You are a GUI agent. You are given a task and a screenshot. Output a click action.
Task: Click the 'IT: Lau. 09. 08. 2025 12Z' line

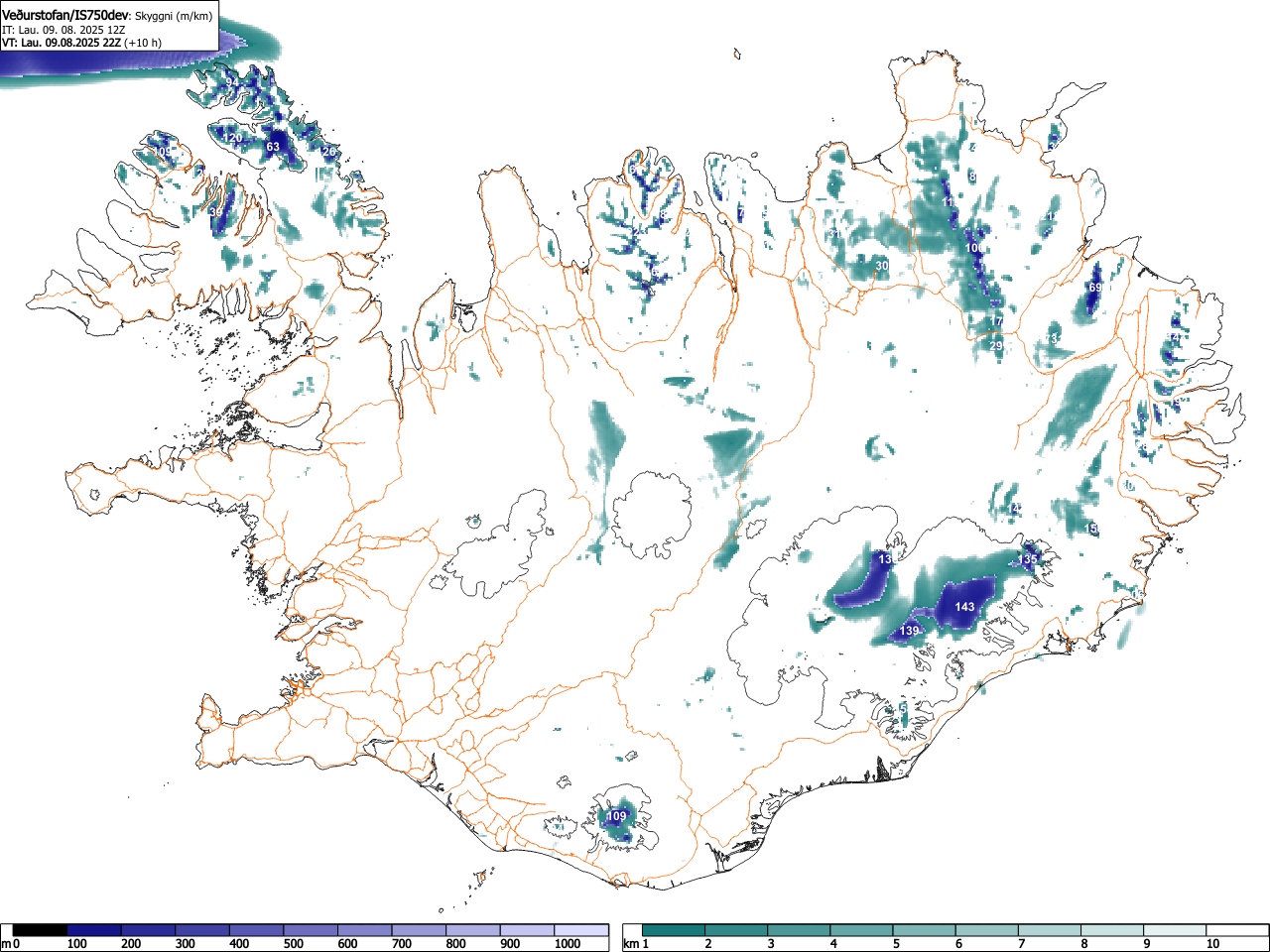[x=63, y=29]
